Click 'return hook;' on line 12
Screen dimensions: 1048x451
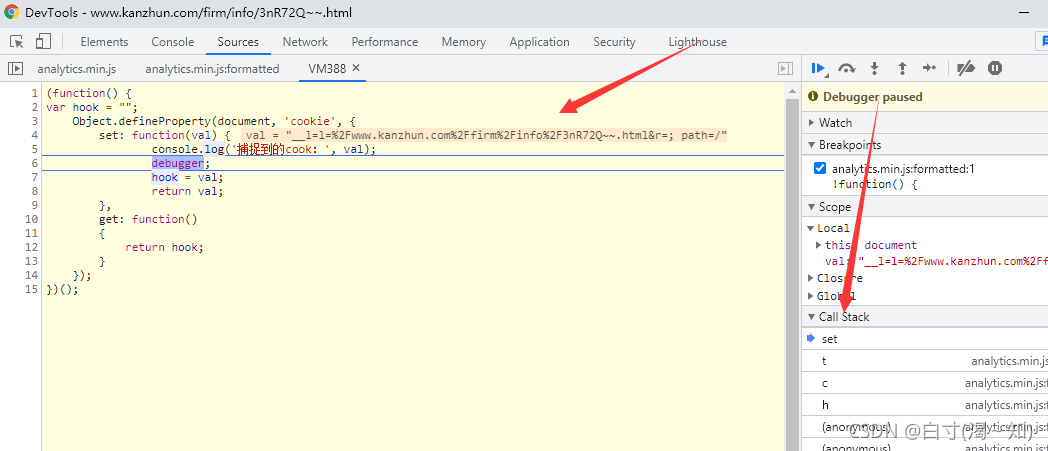[164, 247]
